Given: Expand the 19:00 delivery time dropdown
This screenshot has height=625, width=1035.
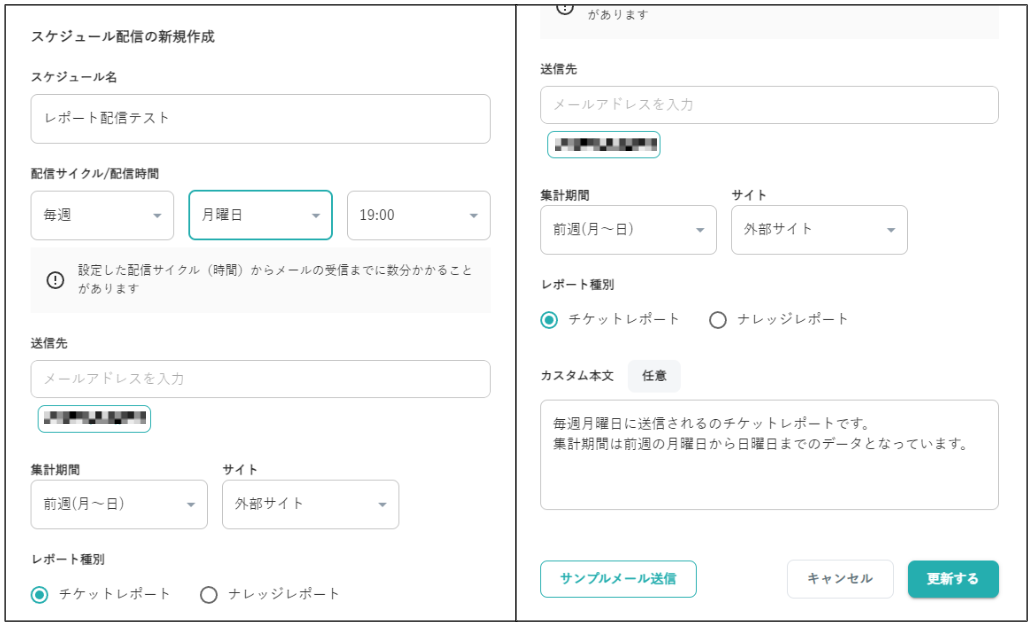Looking at the screenshot, I should point(419,215).
